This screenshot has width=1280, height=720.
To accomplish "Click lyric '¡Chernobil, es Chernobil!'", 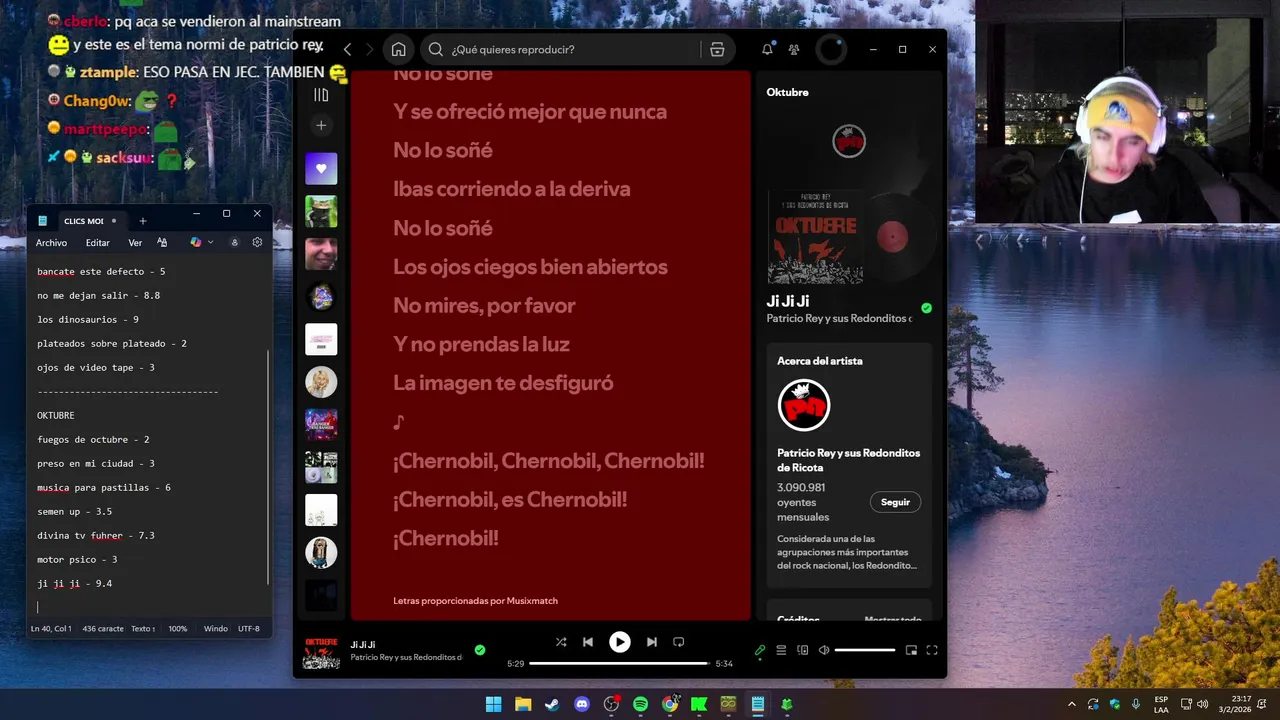I will pos(510,499).
